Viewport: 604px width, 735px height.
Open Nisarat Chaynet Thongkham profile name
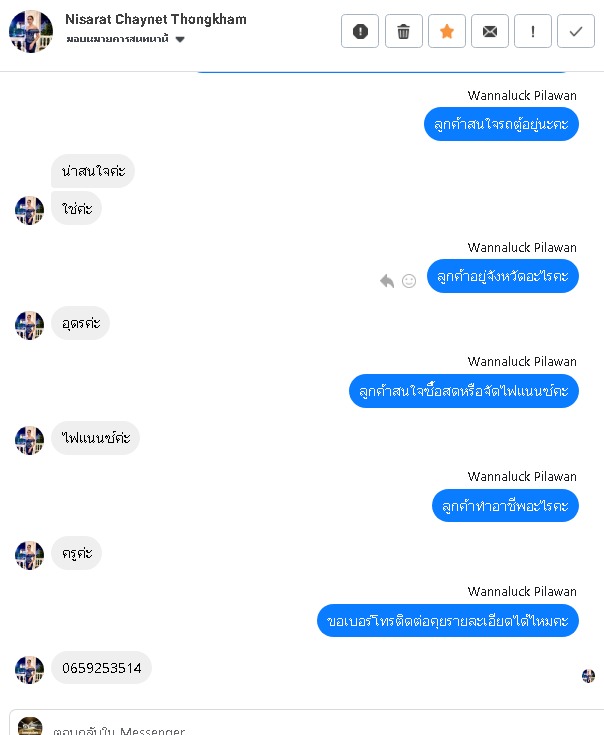tap(156, 19)
